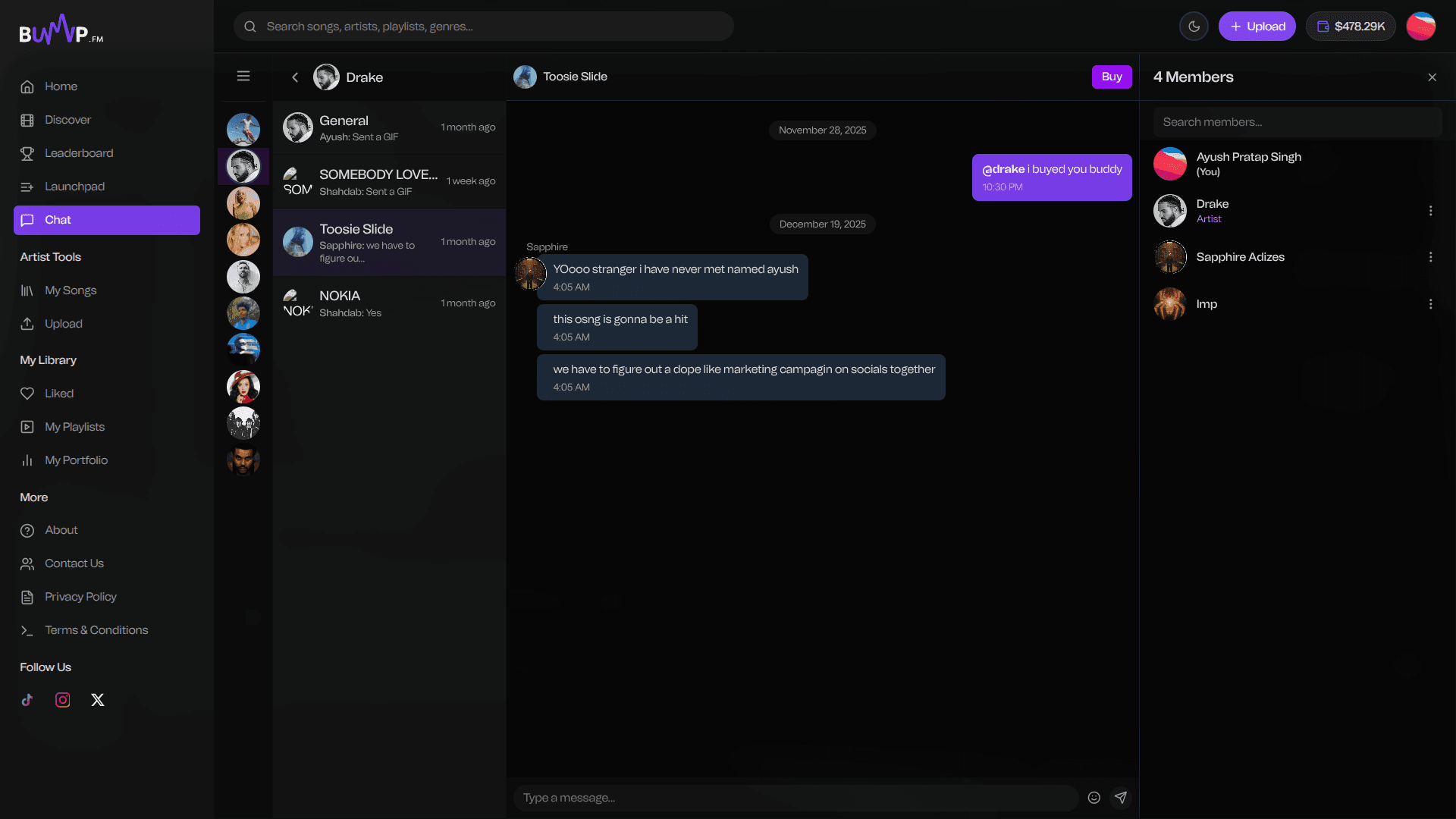View the Leaderboard
Image resolution: width=1456 pixels, height=819 pixels.
77,152
